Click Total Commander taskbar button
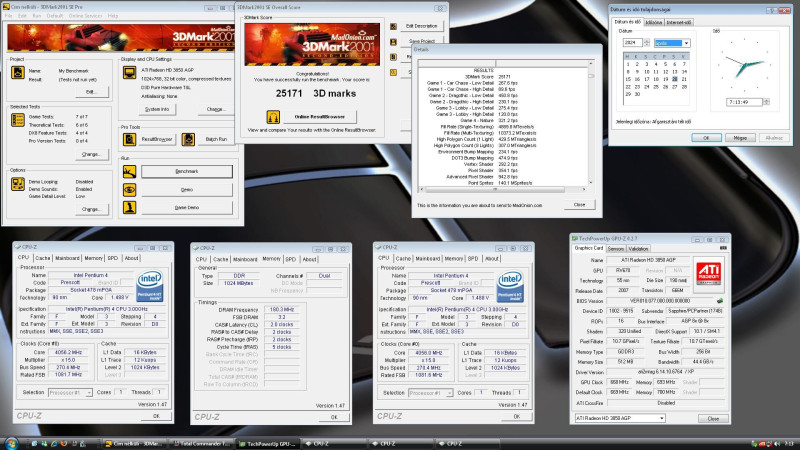Image resolution: width=800 pixels, height=450 pixels. pyautogui.click(x=202, y=444)
